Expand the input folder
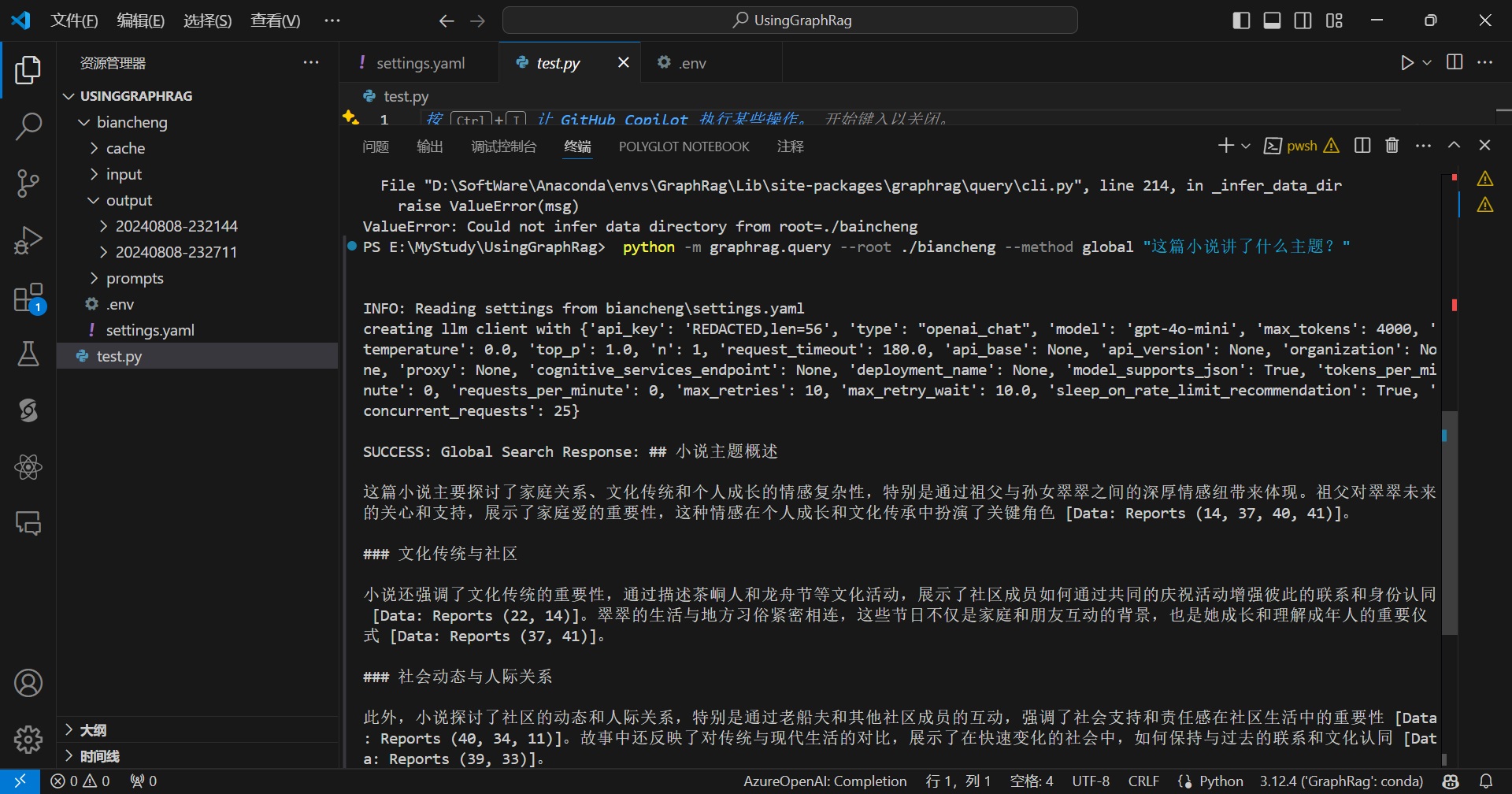The image size is (1512, 794). coord(94,174)
